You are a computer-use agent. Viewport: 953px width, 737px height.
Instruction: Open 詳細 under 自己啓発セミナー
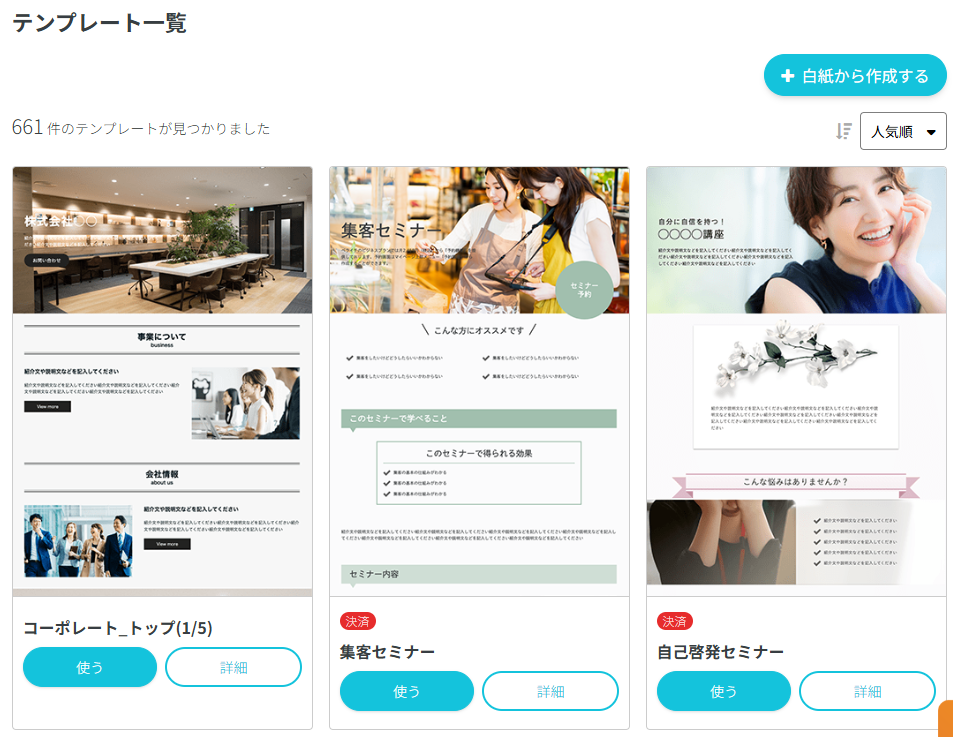point(867,691)
